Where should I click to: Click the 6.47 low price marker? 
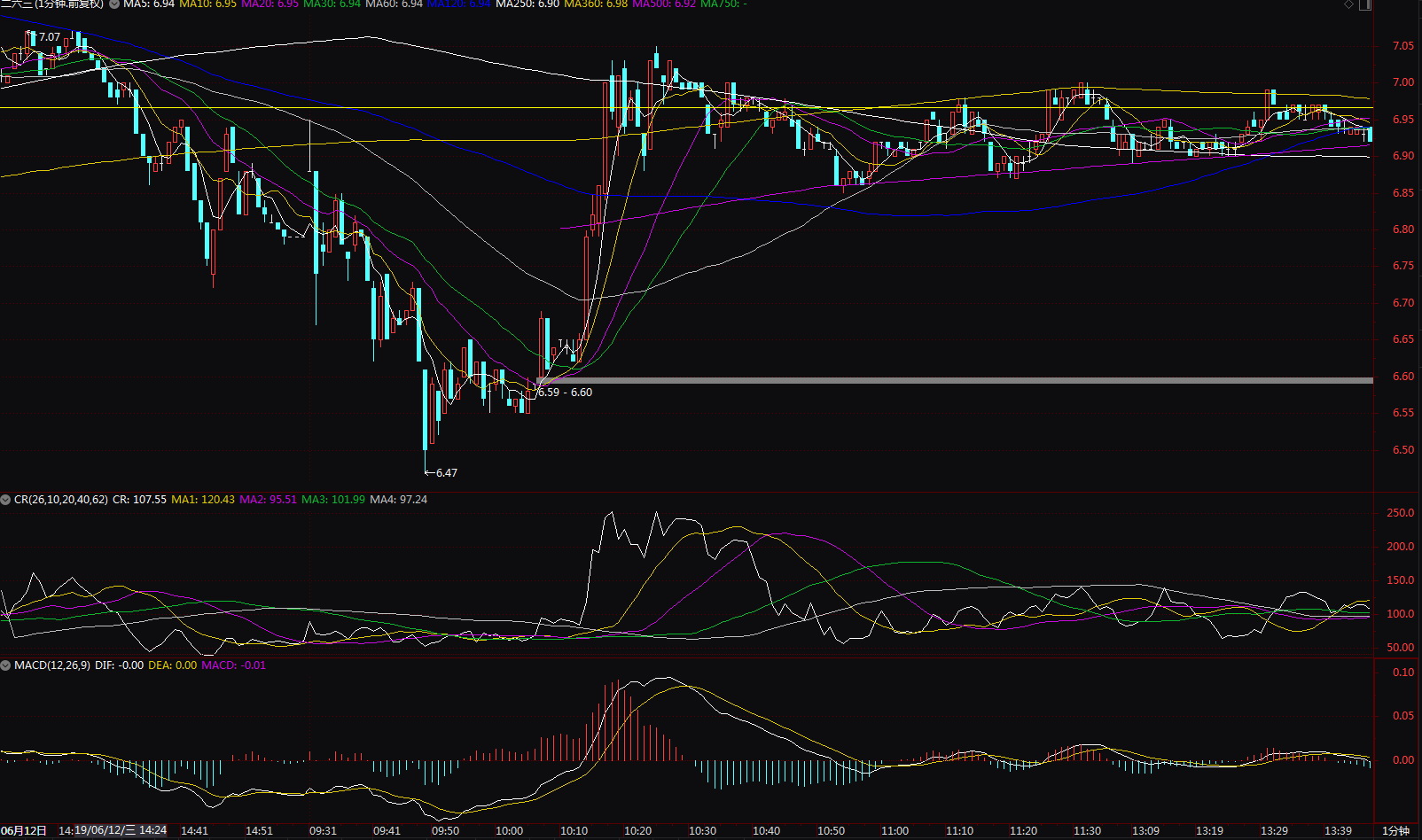pos(446,473)
